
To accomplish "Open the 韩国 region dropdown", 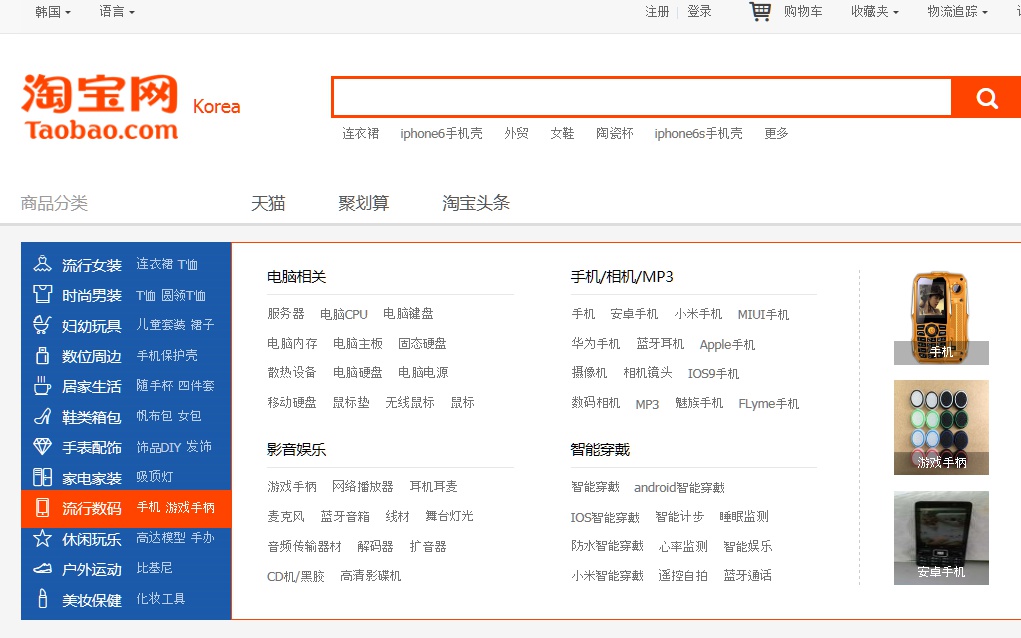I will pos(52,12).
